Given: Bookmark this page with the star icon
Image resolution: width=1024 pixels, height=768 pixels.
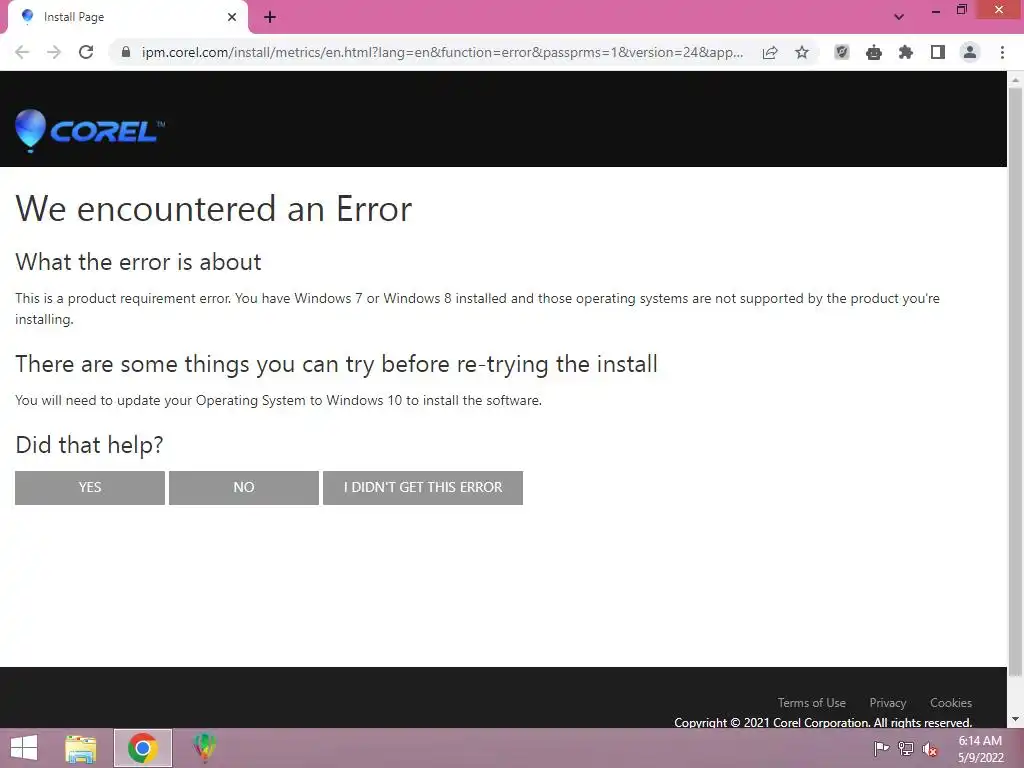Looking at the screenshot, I should point(802,52).
